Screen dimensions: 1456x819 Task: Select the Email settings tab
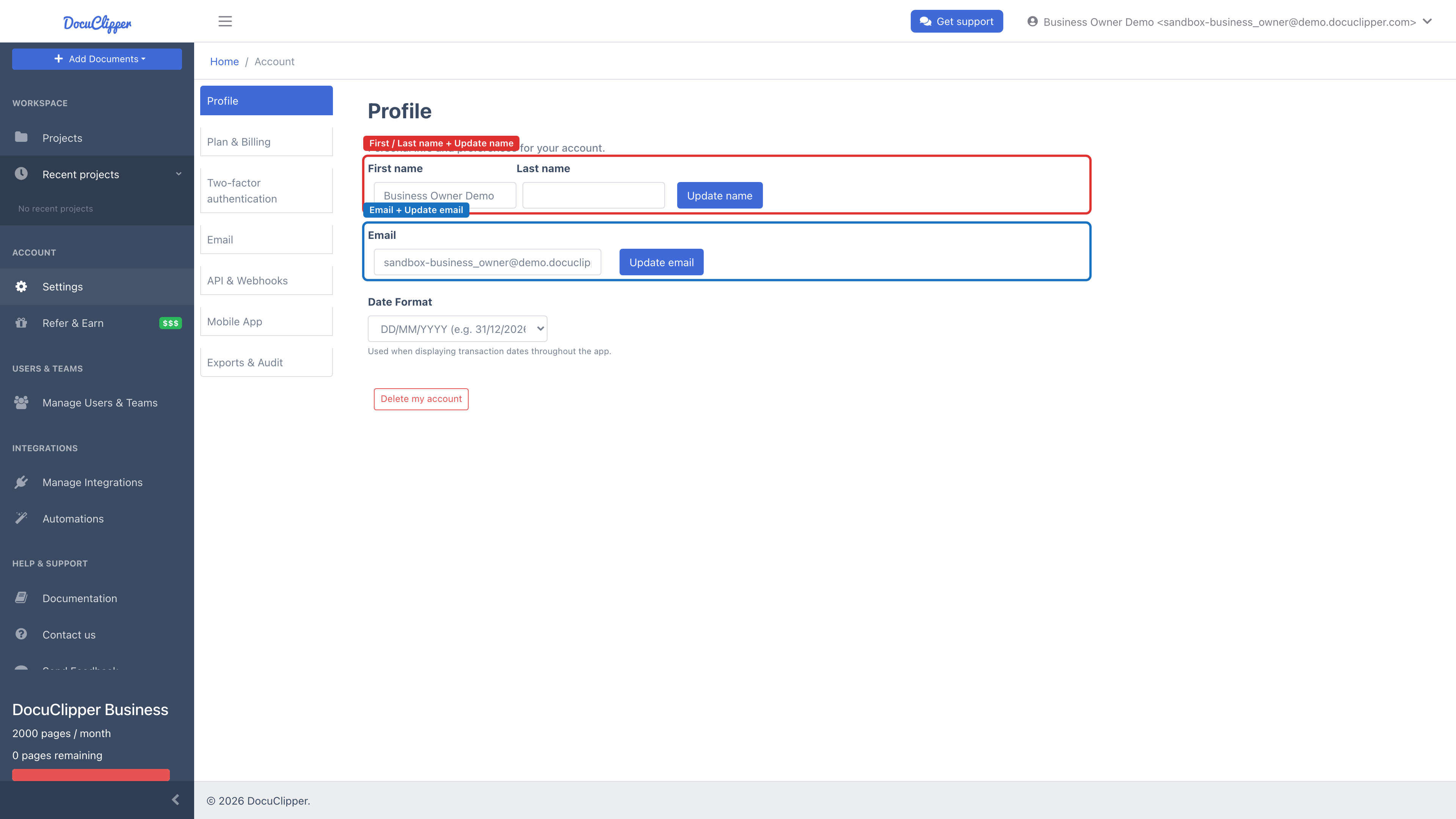pyautogui.click(x=266, y=240)
